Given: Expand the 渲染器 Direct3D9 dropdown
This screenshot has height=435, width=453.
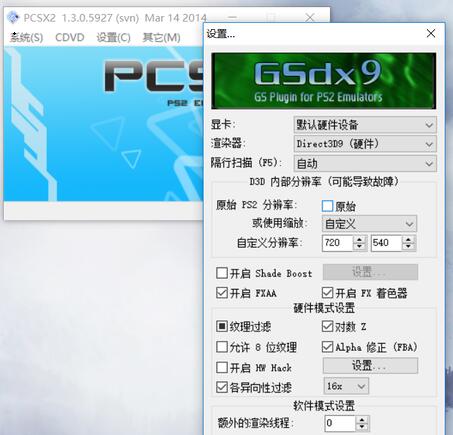Looking at the screenshot, I should (x=365, y=144).
